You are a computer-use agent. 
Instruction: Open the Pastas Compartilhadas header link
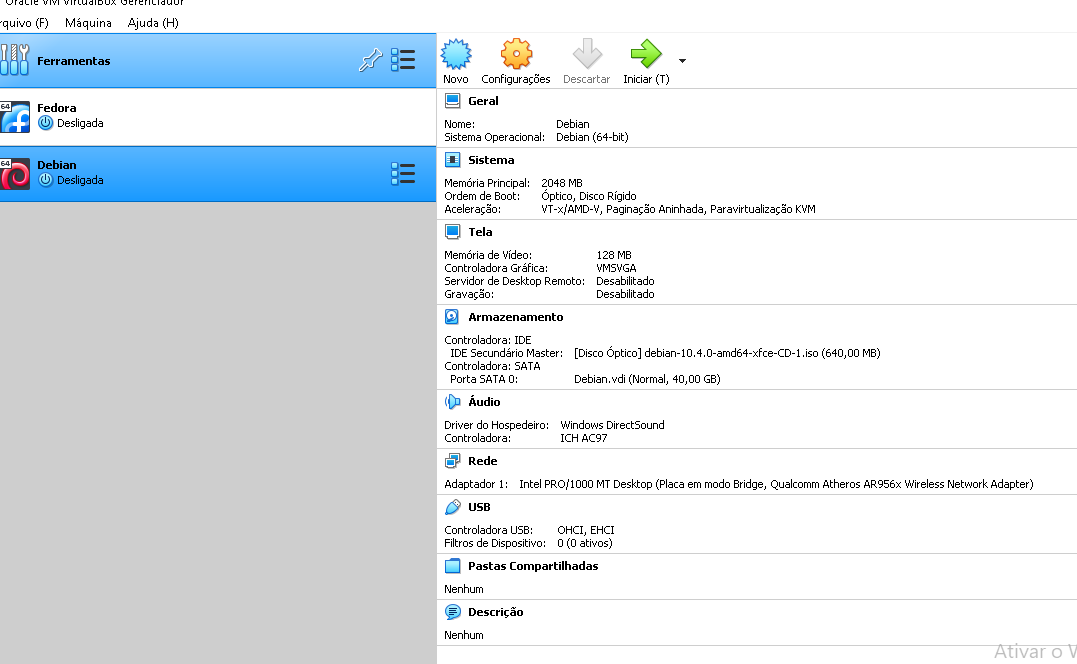coord(533,566)
